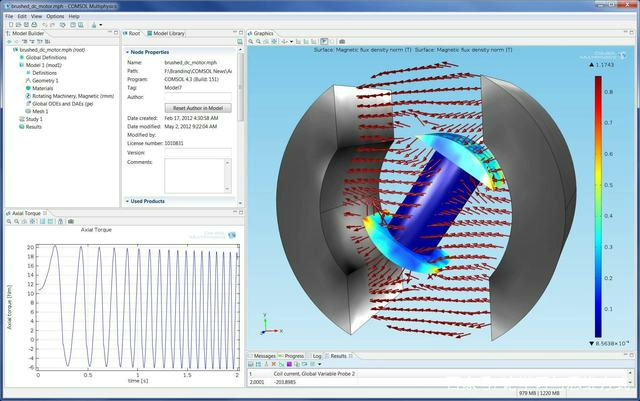The height and width of the screenshot is (401, 640).
Task: Go to next node in Model Builder toolbar
Action: [17, 42]
